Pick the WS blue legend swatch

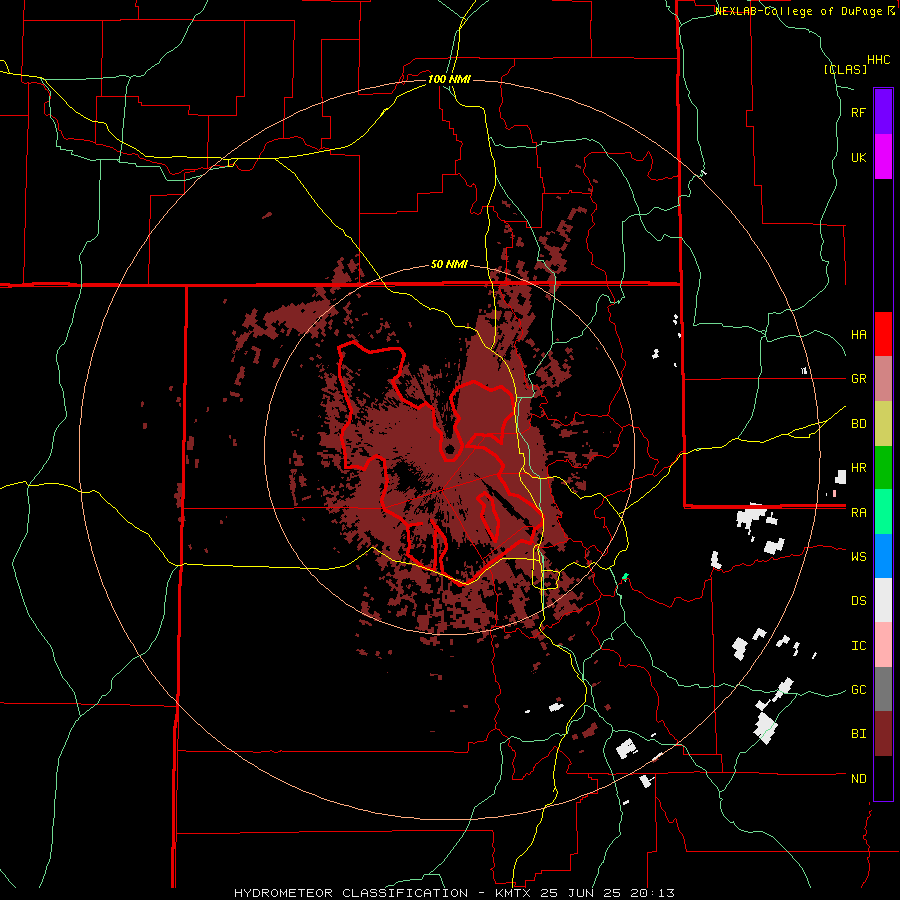[x=883, y=556]
